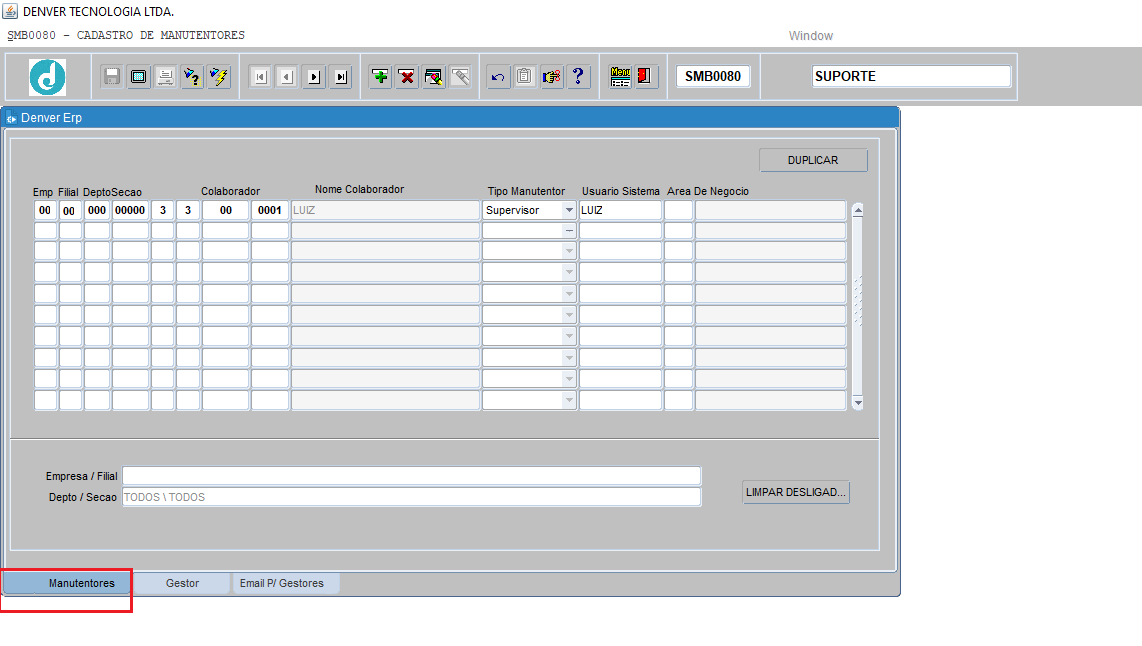Click the SMB0080 program code field
The height and width of the screenshot is (646, 1142).
(x=713, y=76)
